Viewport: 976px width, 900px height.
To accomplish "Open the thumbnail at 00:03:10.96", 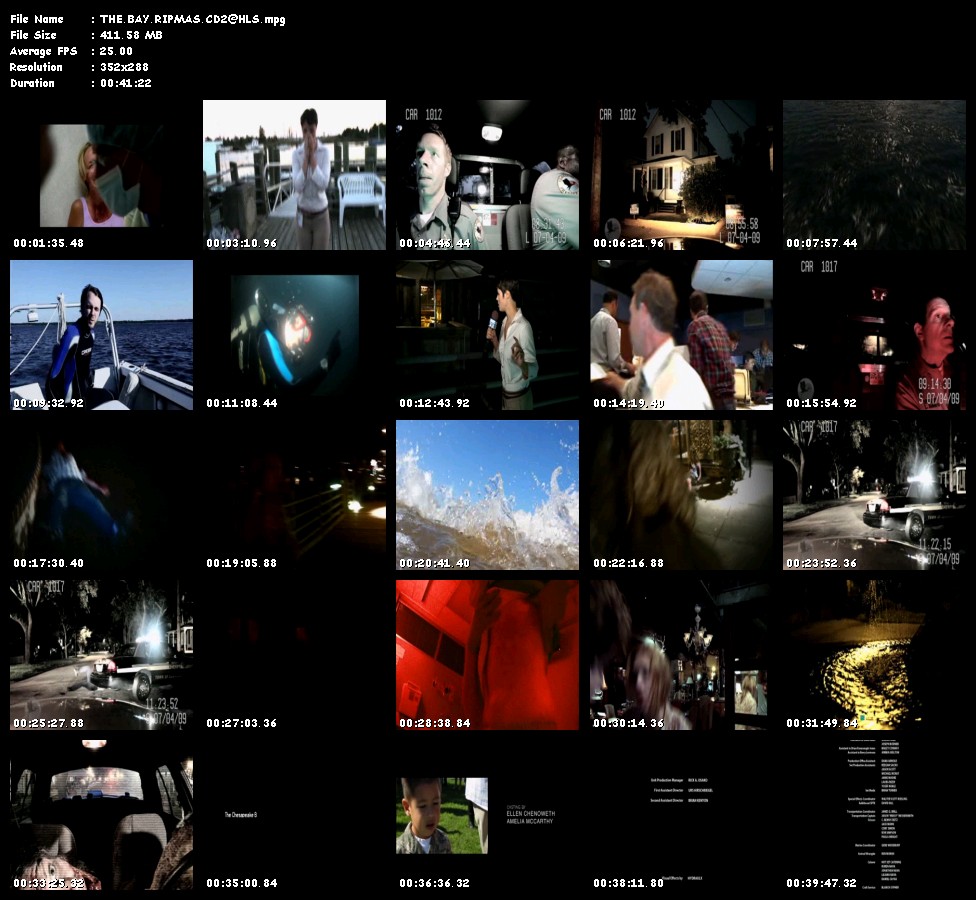I will pos(294,175).
